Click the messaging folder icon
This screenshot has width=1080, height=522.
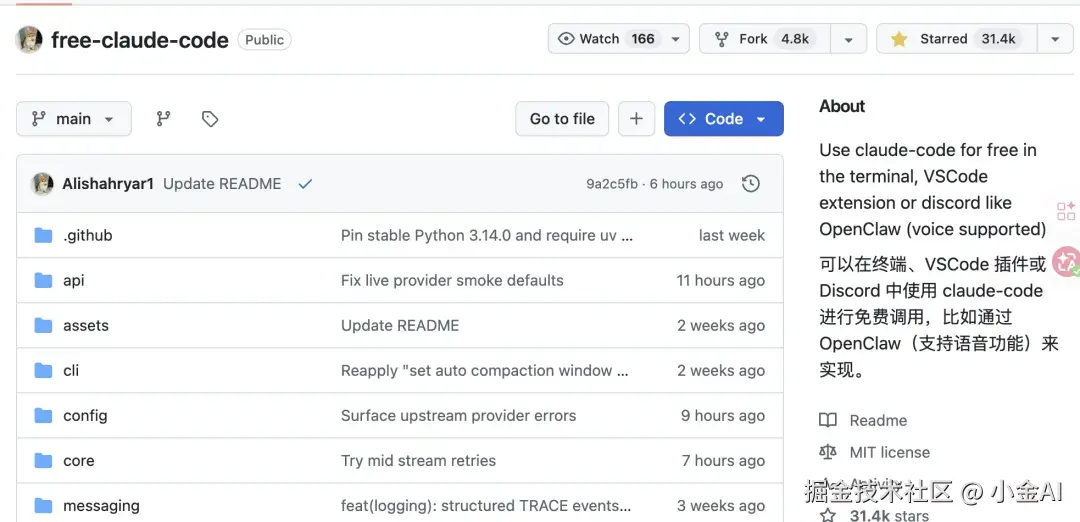coord(43,505)
